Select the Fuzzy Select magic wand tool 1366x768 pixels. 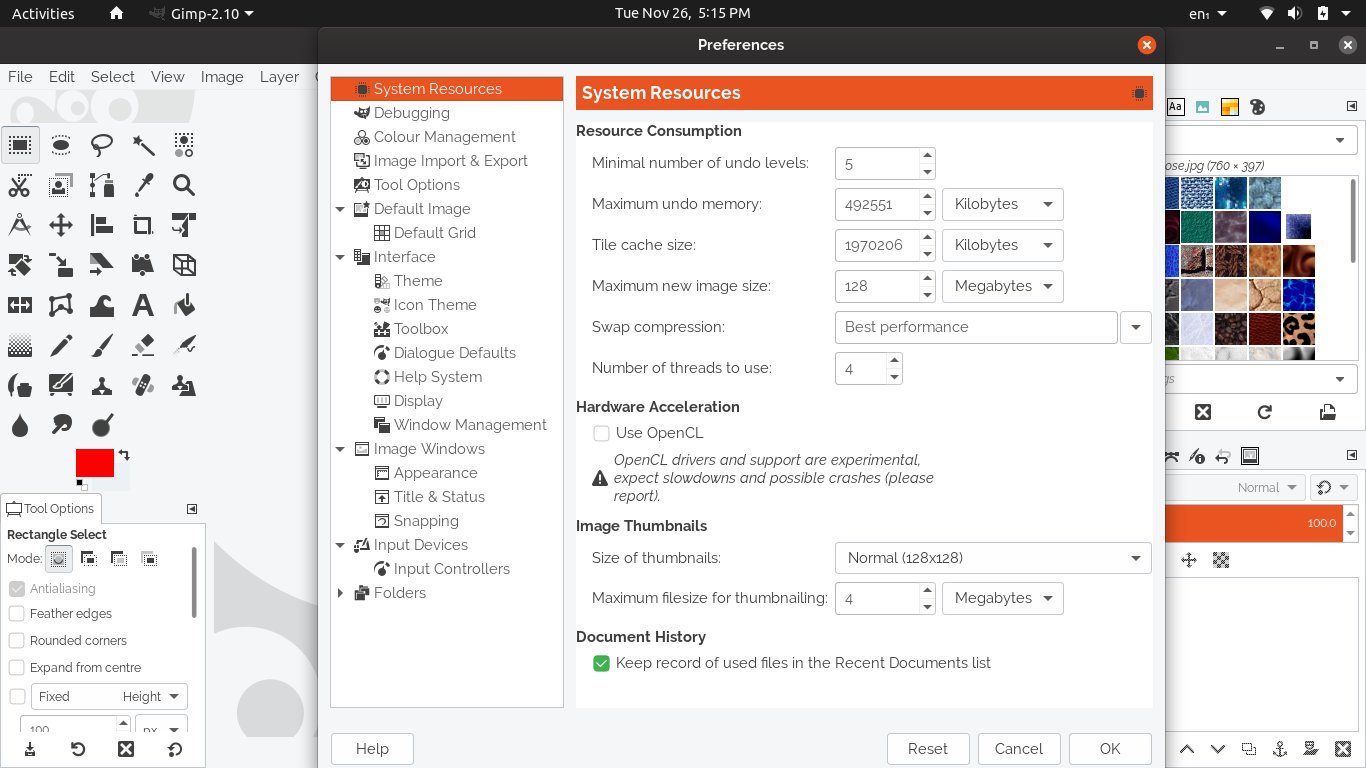tap(143, 145)
